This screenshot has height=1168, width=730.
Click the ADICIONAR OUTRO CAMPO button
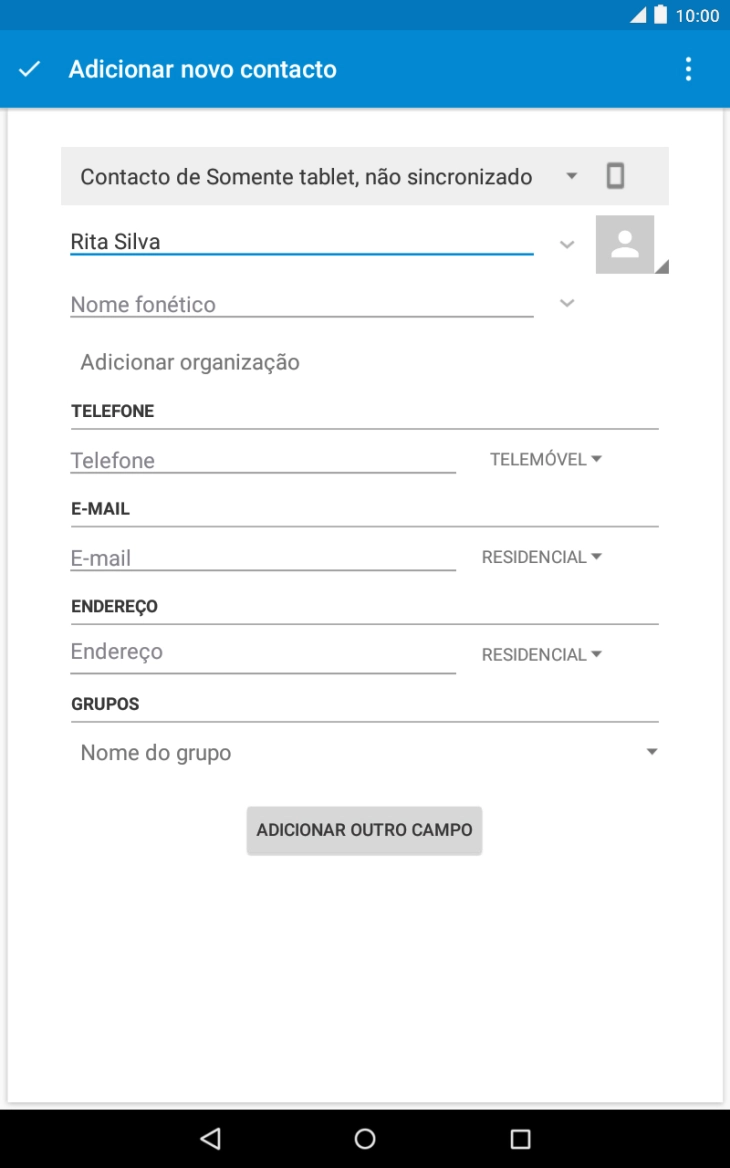364,830
